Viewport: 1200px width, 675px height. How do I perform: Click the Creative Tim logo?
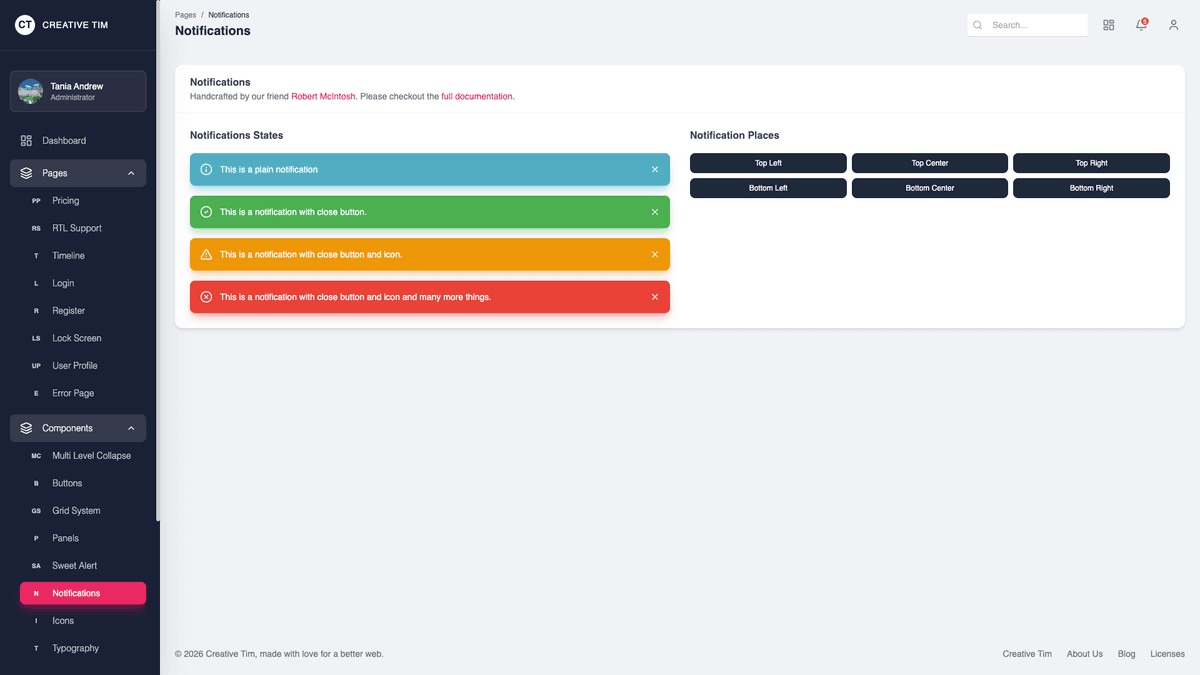click(x=25, y=24)
